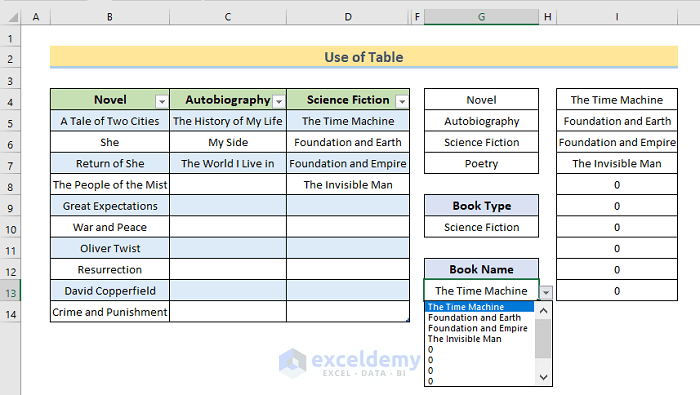Select column C header
Screen dimensions: 700x395
point(228,17)
